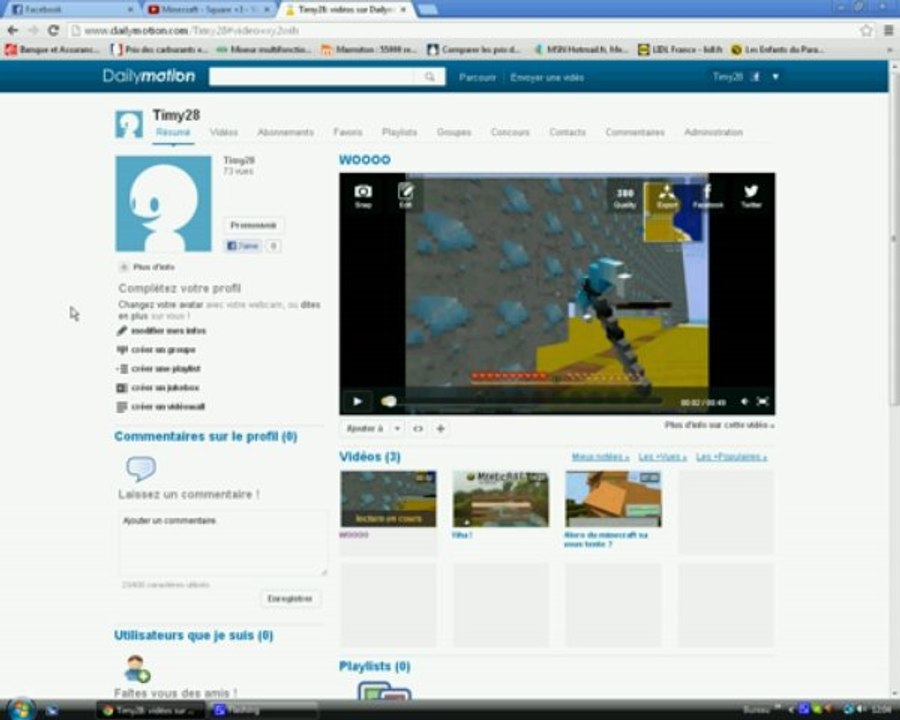Open the MSN Hotmail bookmark
900x720 pixels.
[580, 50]
